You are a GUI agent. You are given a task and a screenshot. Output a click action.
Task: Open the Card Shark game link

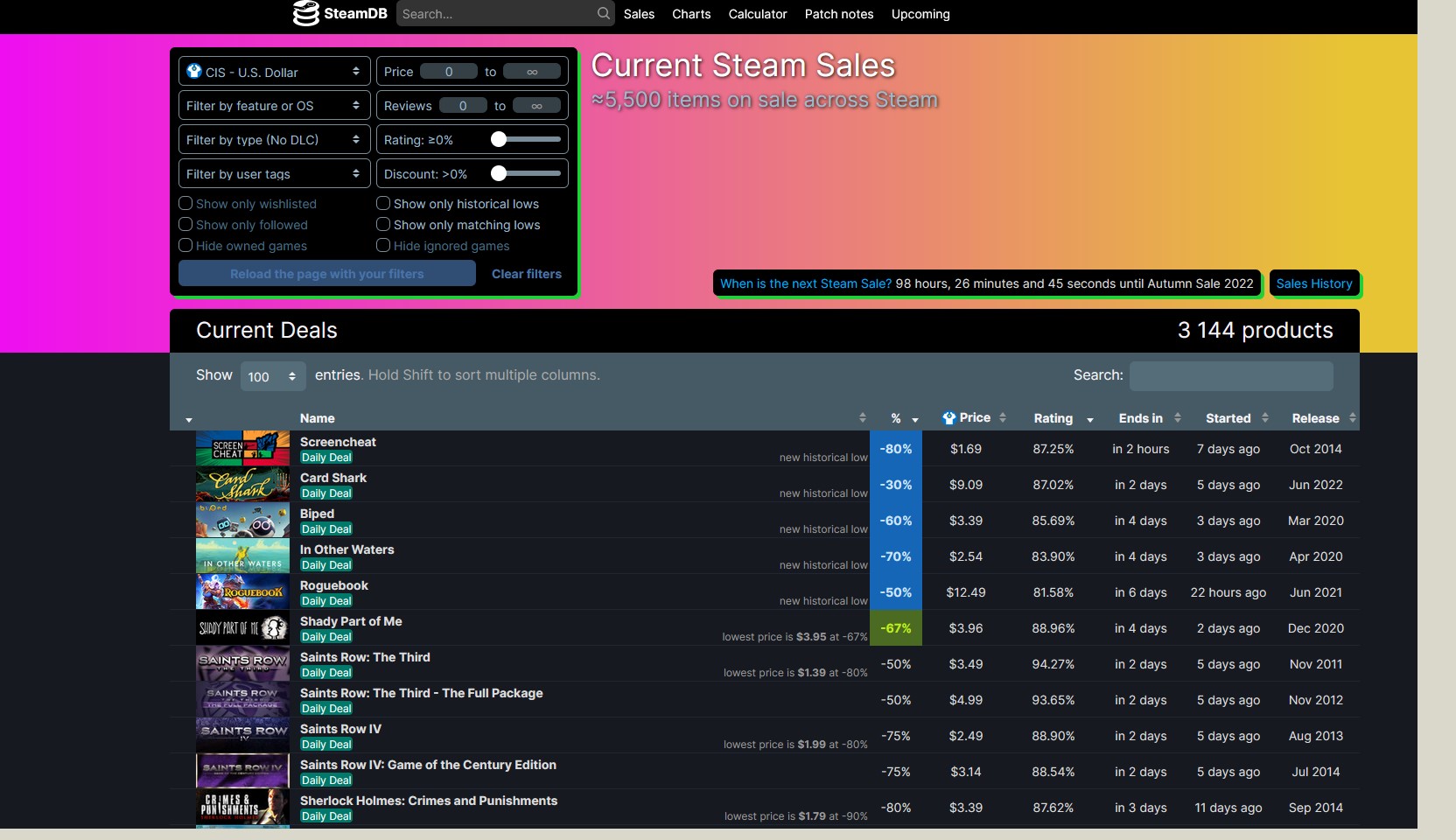pyautogui.click(x=333, y=478)
